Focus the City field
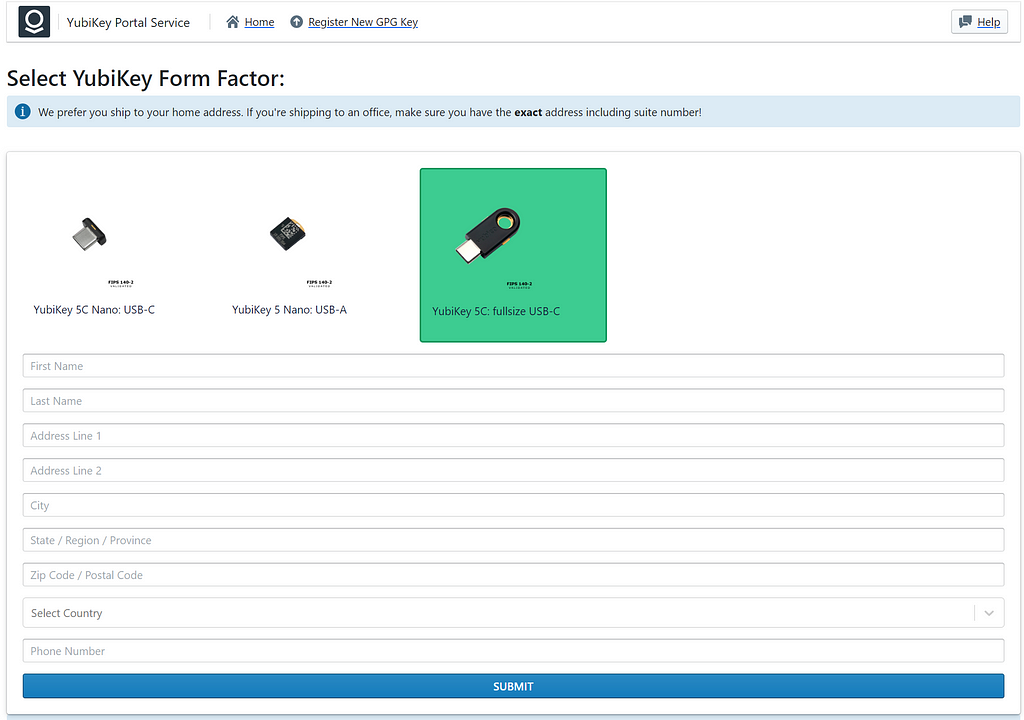 tap(513, 505)
